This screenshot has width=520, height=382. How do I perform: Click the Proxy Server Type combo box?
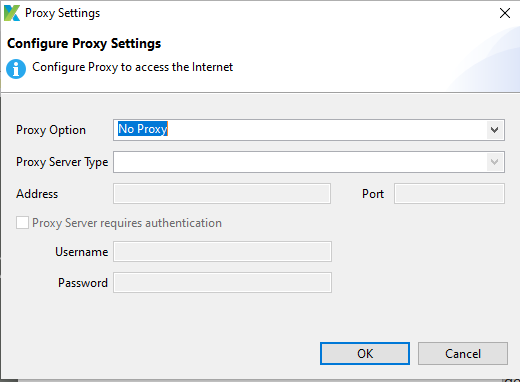click(309, 162)
